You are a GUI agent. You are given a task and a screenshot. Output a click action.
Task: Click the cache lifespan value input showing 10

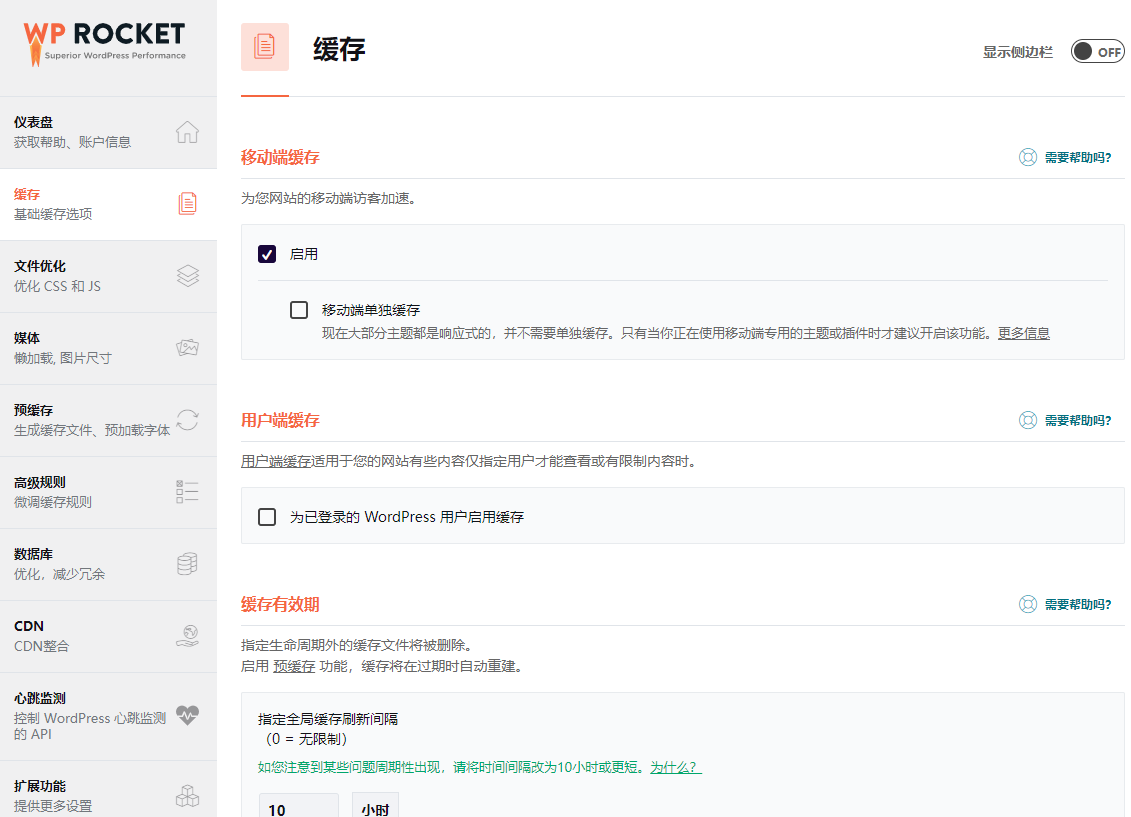298,808
